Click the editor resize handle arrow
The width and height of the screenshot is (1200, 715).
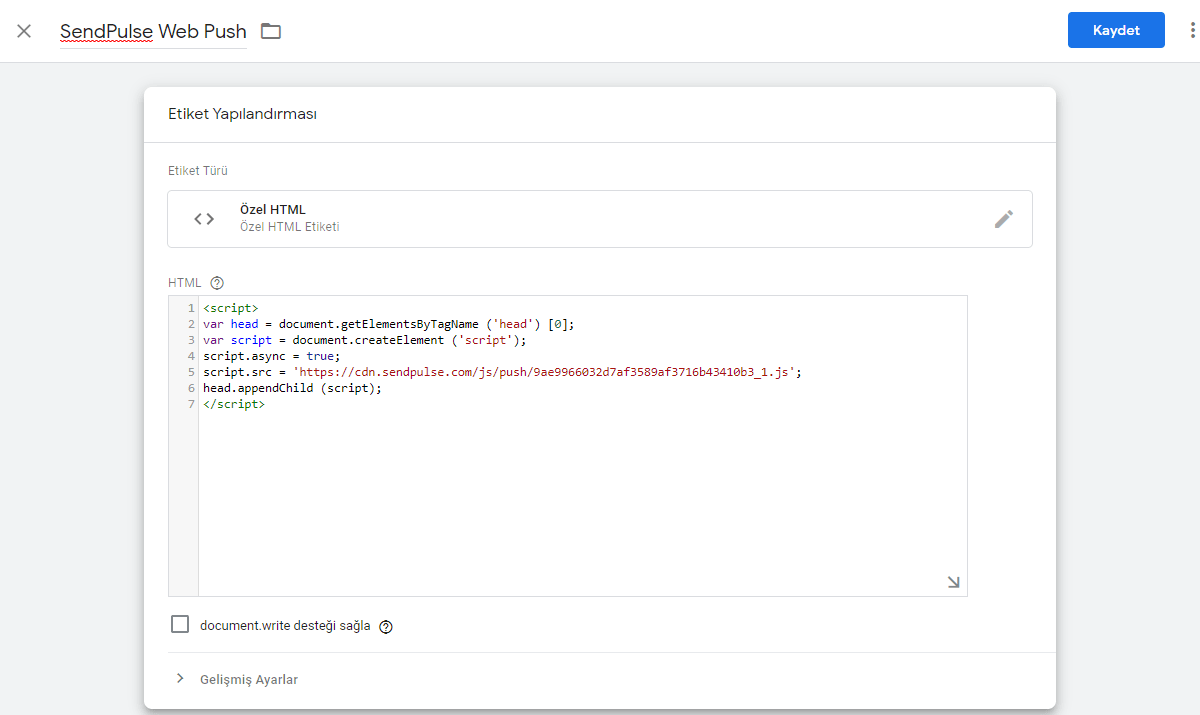point(953,582)
